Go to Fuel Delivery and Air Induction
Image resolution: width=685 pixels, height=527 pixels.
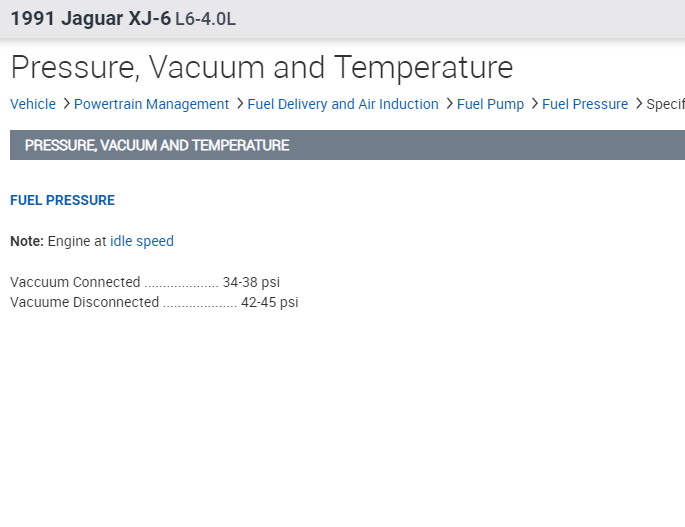[343, 104]
